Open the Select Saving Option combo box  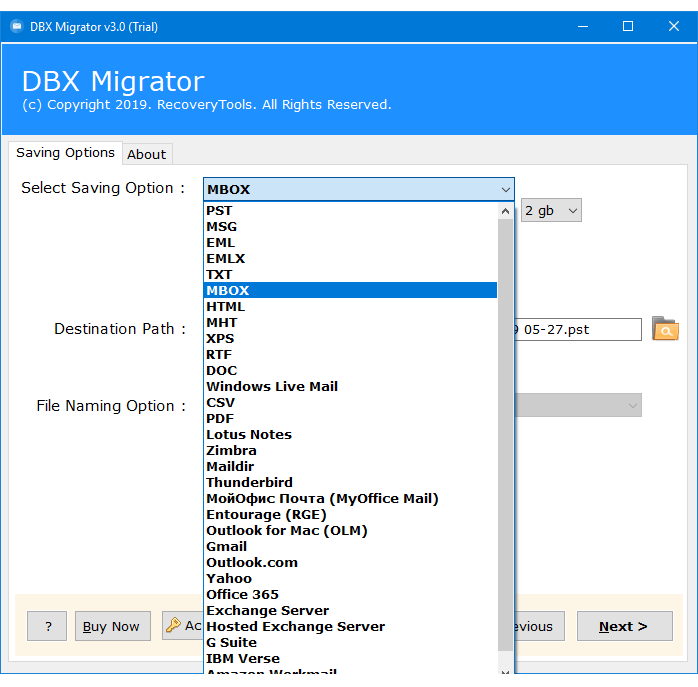point(358,189)
